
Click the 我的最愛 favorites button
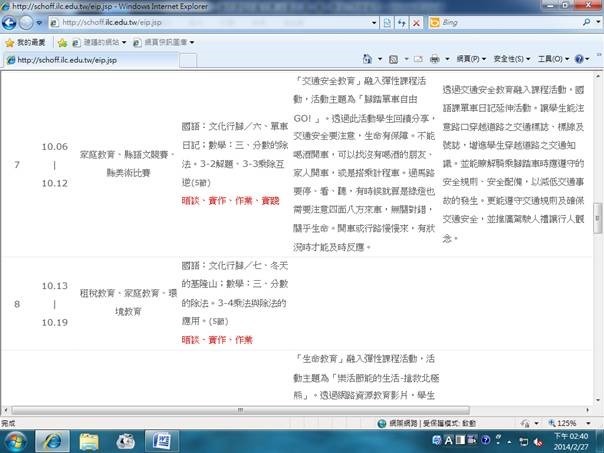pos(25,42)
